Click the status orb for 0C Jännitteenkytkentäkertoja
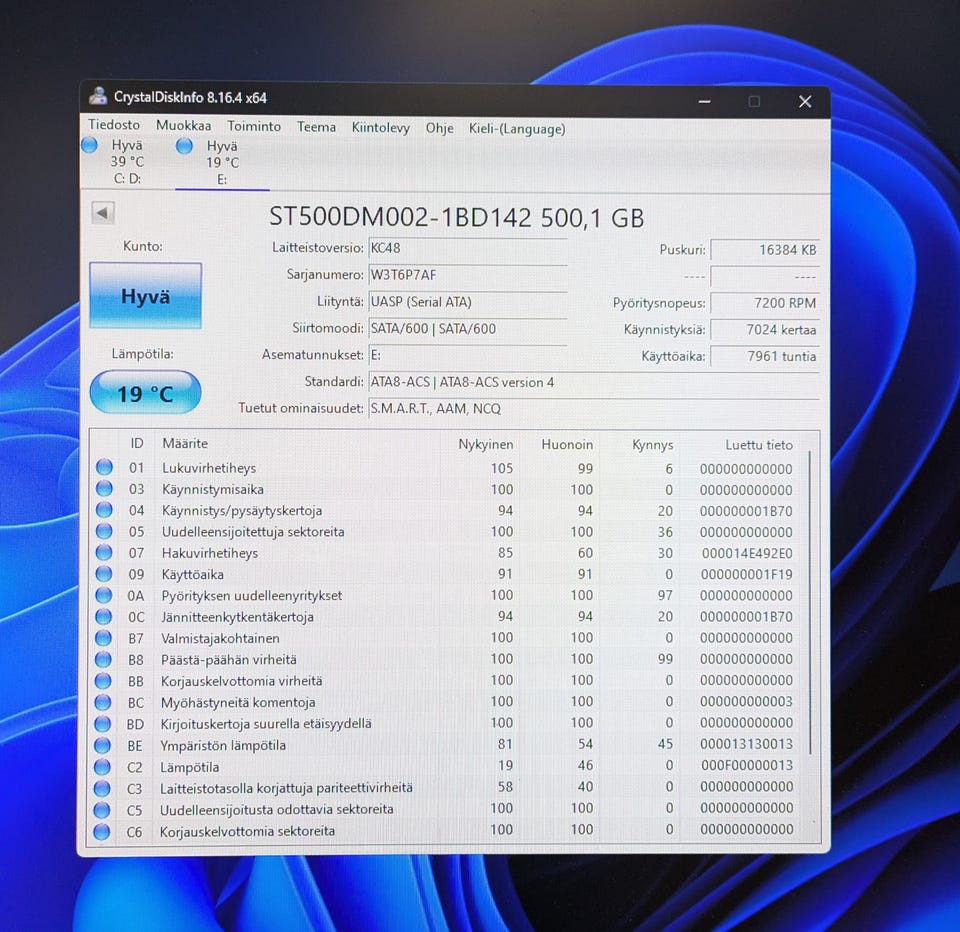This screenshot has width=960, height=932. click(x=103, y=616)
